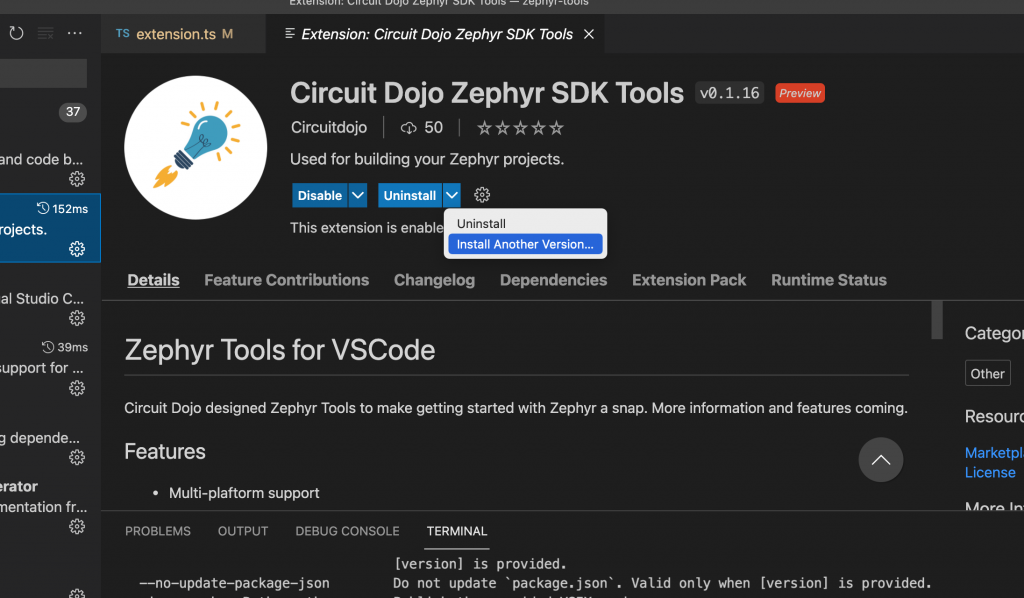
Task: Clear the extensions search results
Action: [x=45, y=33]
